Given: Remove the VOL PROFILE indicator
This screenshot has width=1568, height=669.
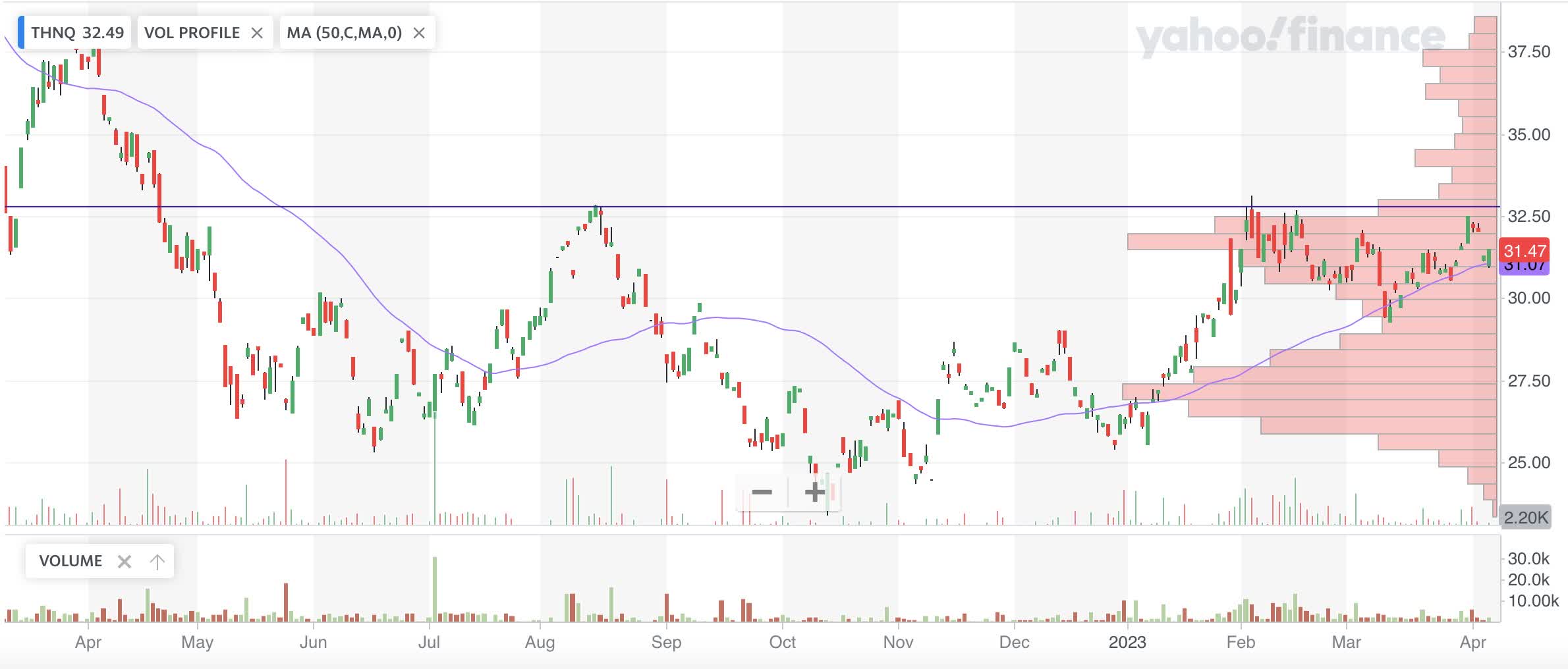Looking at the screenshot, I should [257, 33].
